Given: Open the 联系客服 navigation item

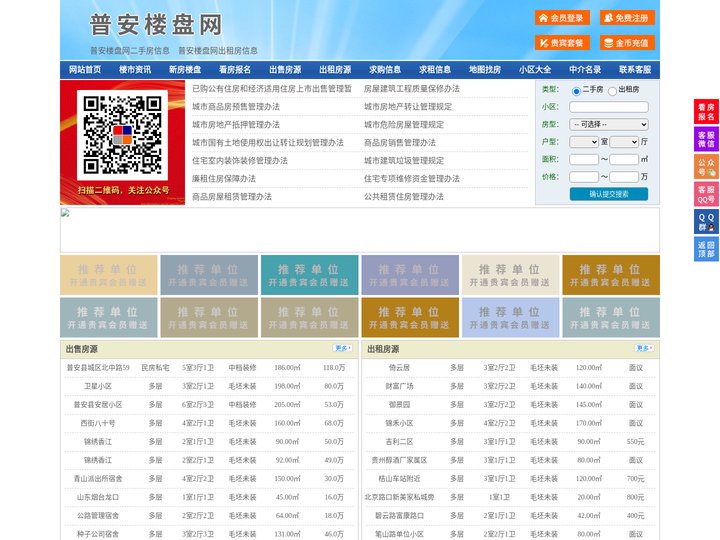Looking at the screenshot, I should click(635, 70).
